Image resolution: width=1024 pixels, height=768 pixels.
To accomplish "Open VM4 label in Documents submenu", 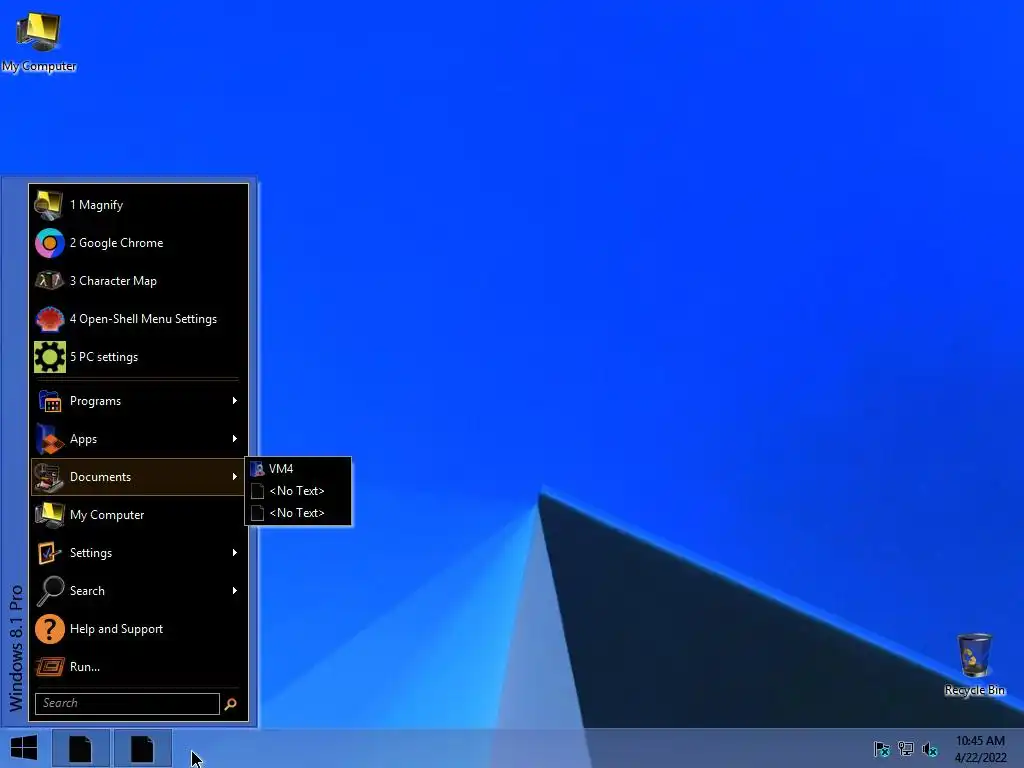I will point(281,469).
